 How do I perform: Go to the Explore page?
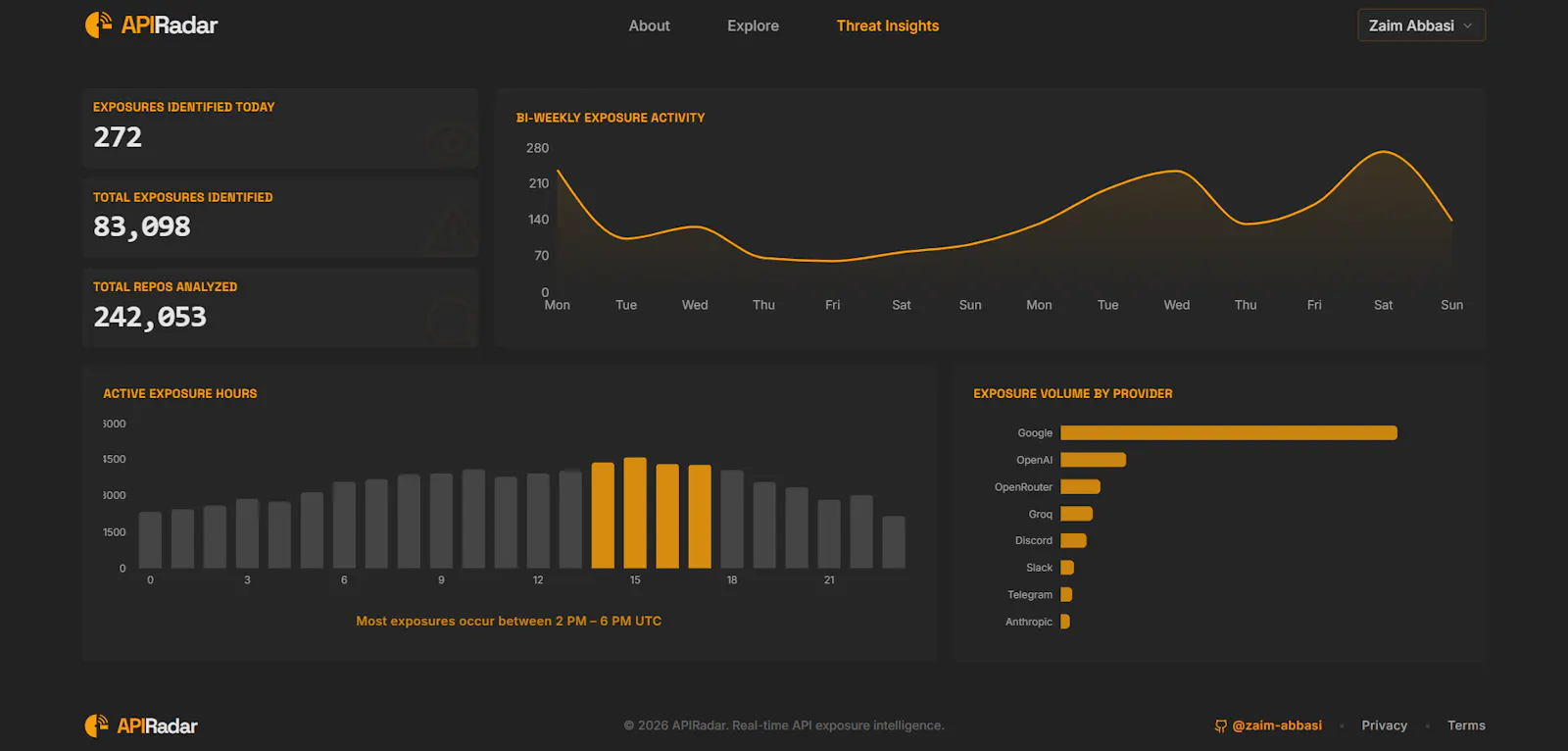point(753,25)
